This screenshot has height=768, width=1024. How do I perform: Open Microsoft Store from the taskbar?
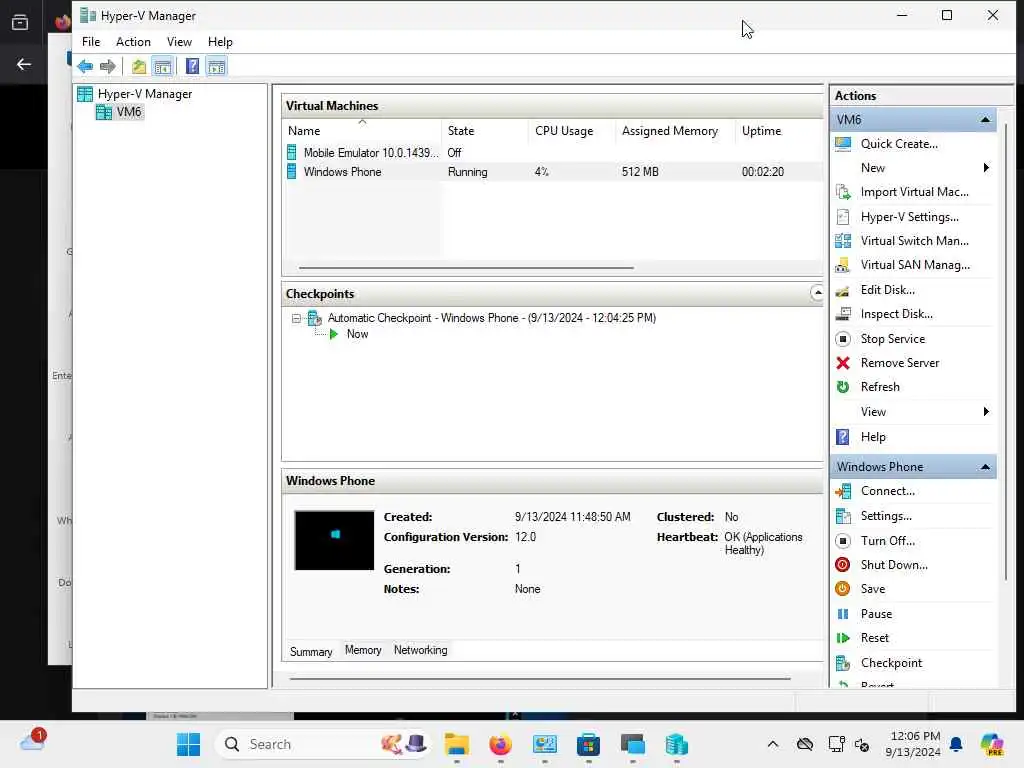pyautogui.click(x=588, y=744)
